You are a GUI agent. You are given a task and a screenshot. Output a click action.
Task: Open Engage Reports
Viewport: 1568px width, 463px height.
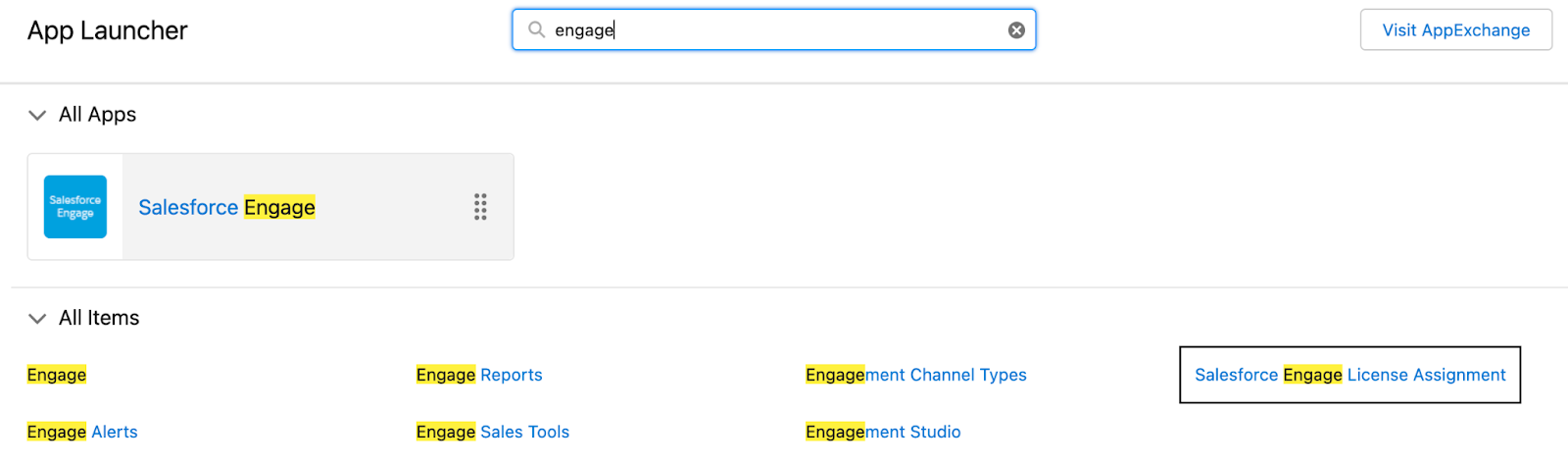click(x=479, y=375)
